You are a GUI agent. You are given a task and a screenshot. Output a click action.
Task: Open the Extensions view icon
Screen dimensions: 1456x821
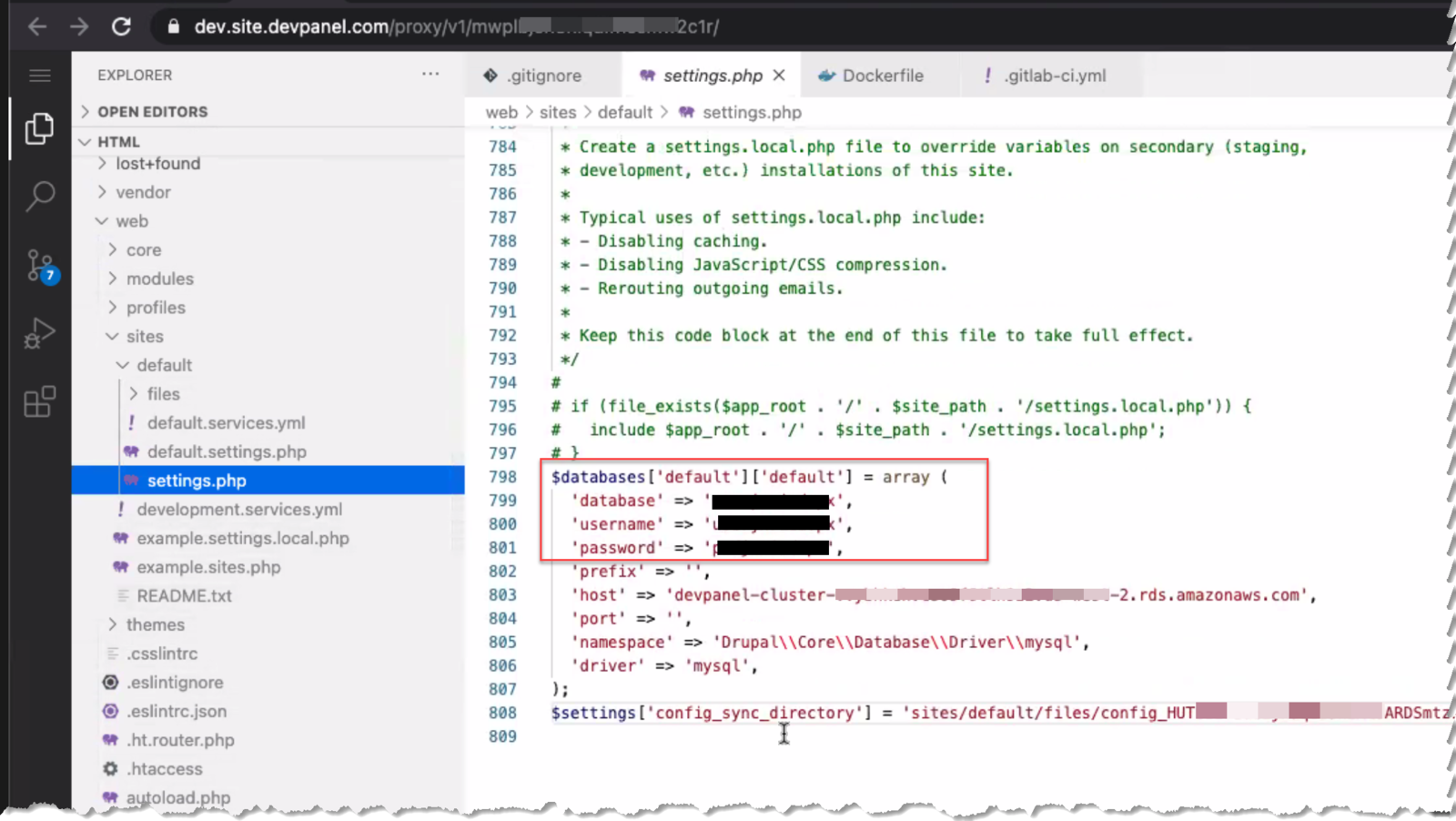point(39,401)
